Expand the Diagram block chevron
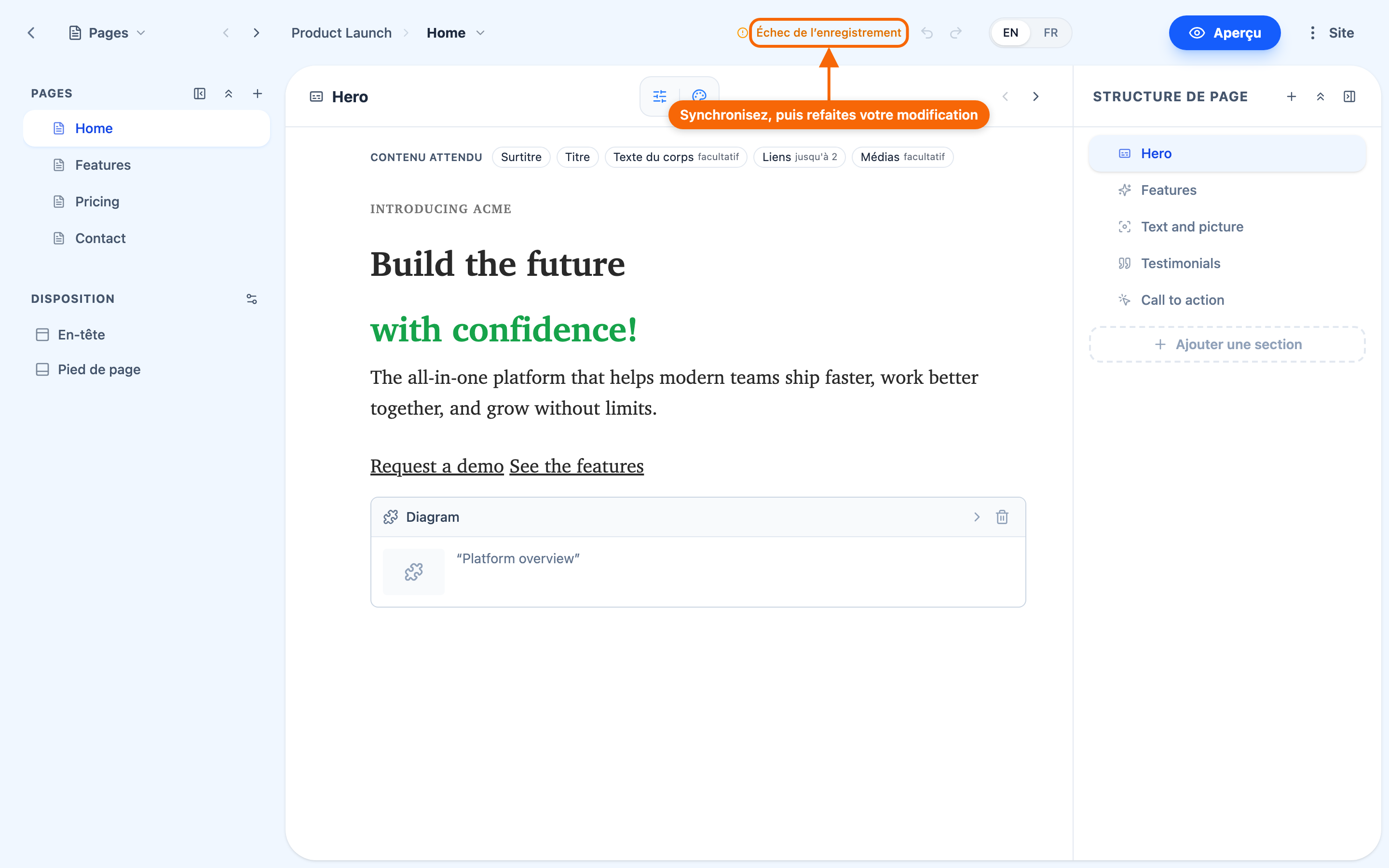The width and height of the screenshot is (1389, 868). click(x=976, y=516)
